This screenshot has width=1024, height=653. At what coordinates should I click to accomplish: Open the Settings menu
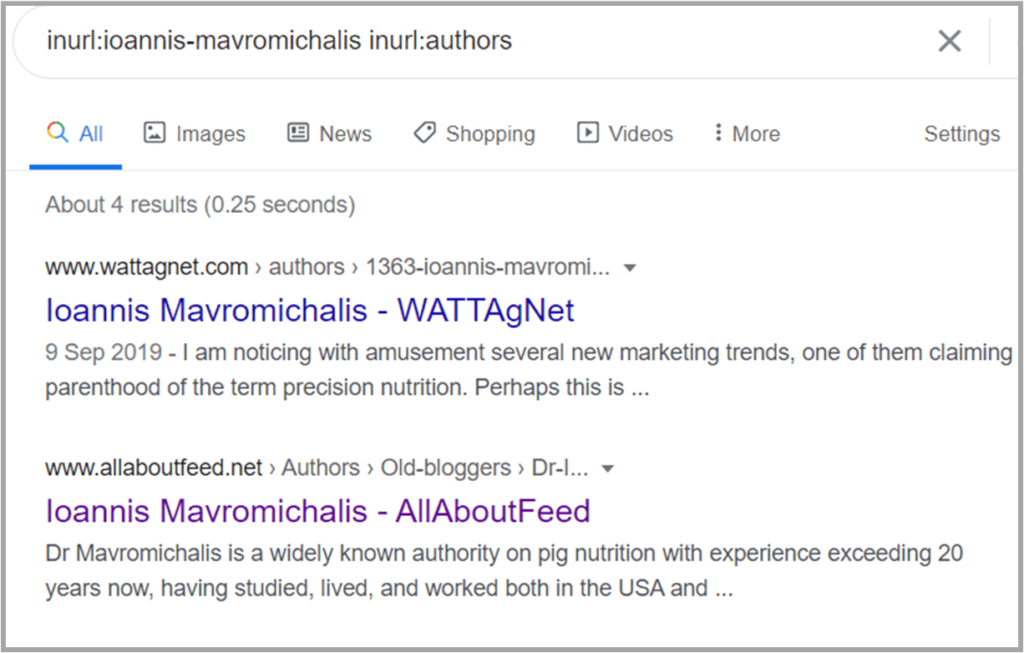pyautogui.click(x=962, y=134)
